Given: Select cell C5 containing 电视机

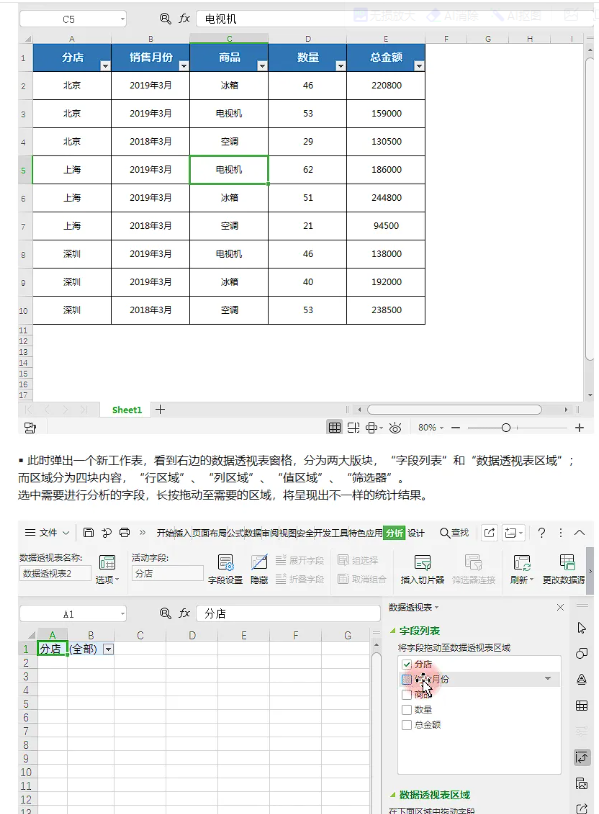Looking at the screenshot, I should [x=229, y=170].
